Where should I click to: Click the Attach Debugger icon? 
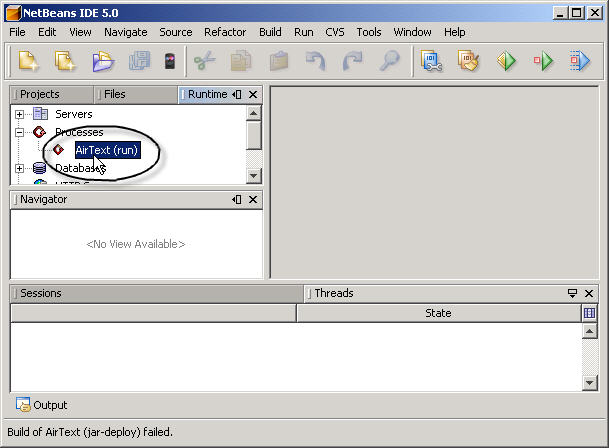[580, 61]
